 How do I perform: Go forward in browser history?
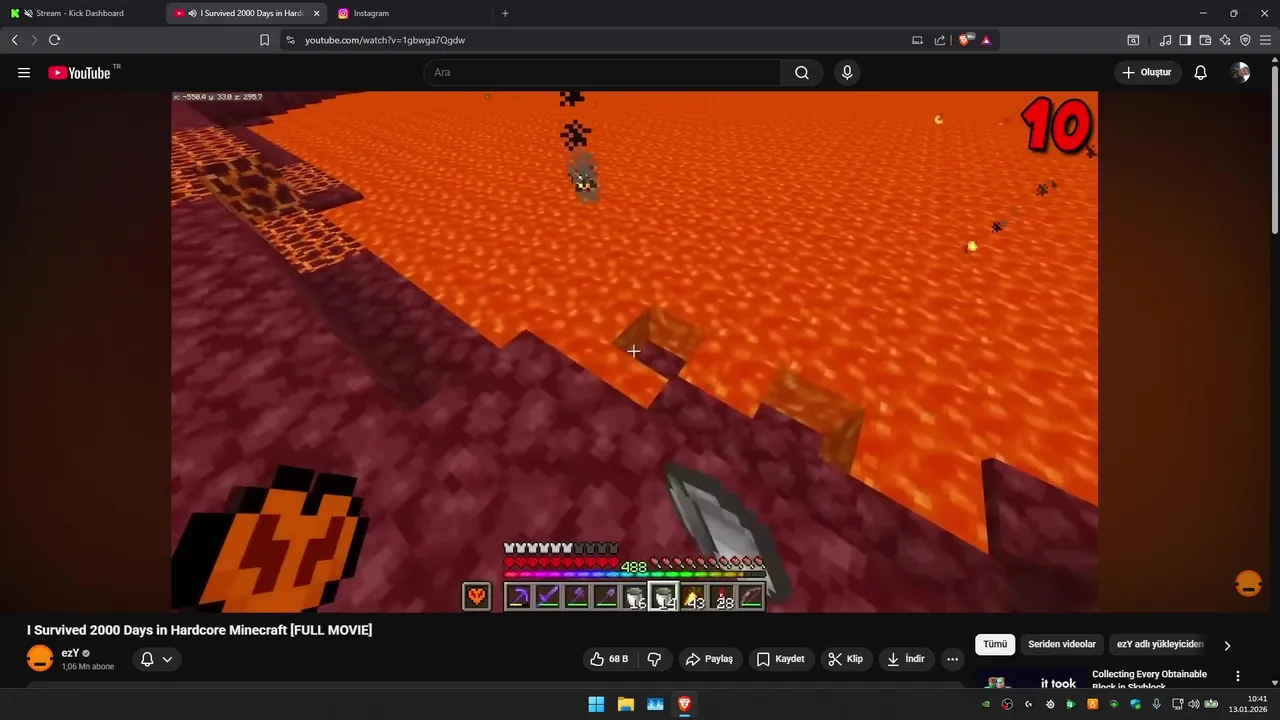pyautogui.click(x=34, y=40)
